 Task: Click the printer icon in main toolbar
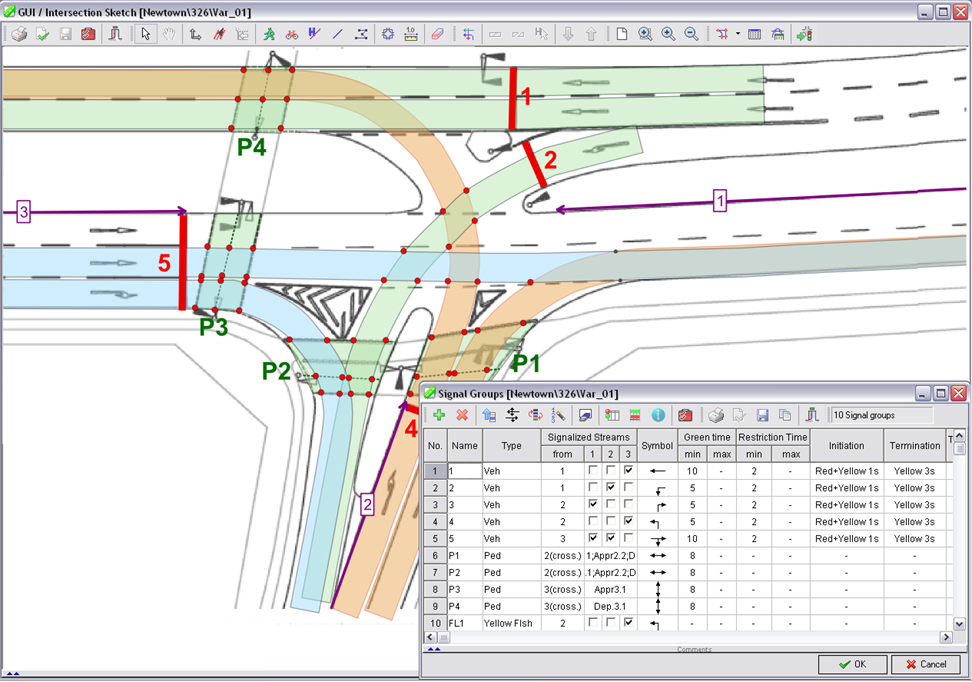(x=19, y=34)
